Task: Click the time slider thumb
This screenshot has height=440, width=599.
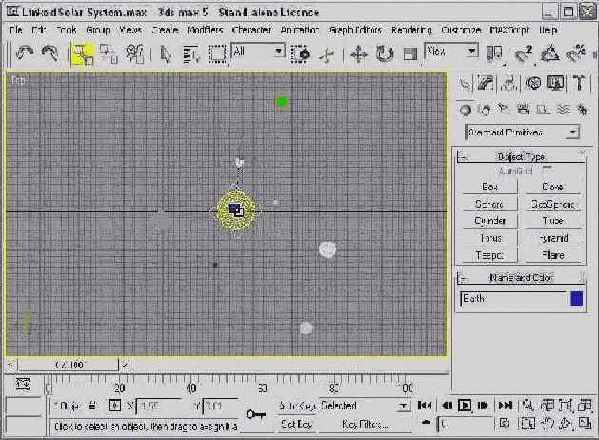Action: tap(68, 365)
